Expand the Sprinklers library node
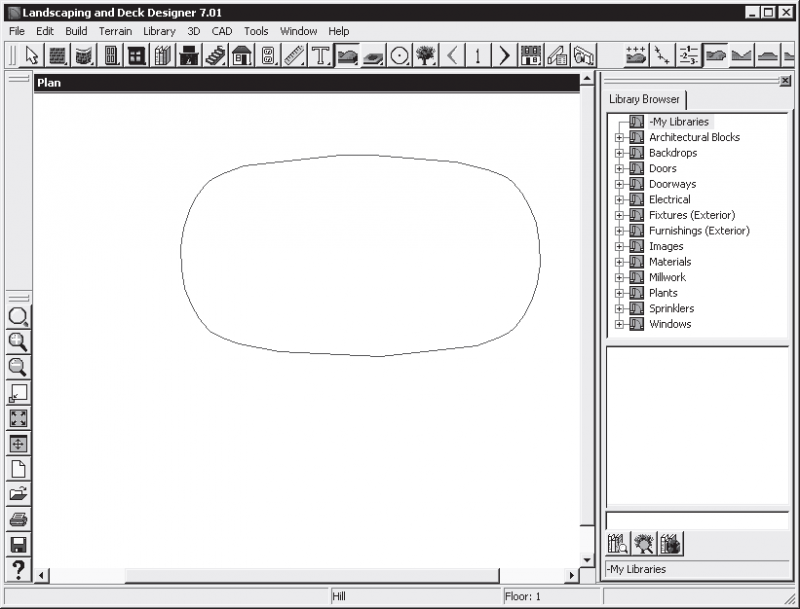 [x=619, y=309]
